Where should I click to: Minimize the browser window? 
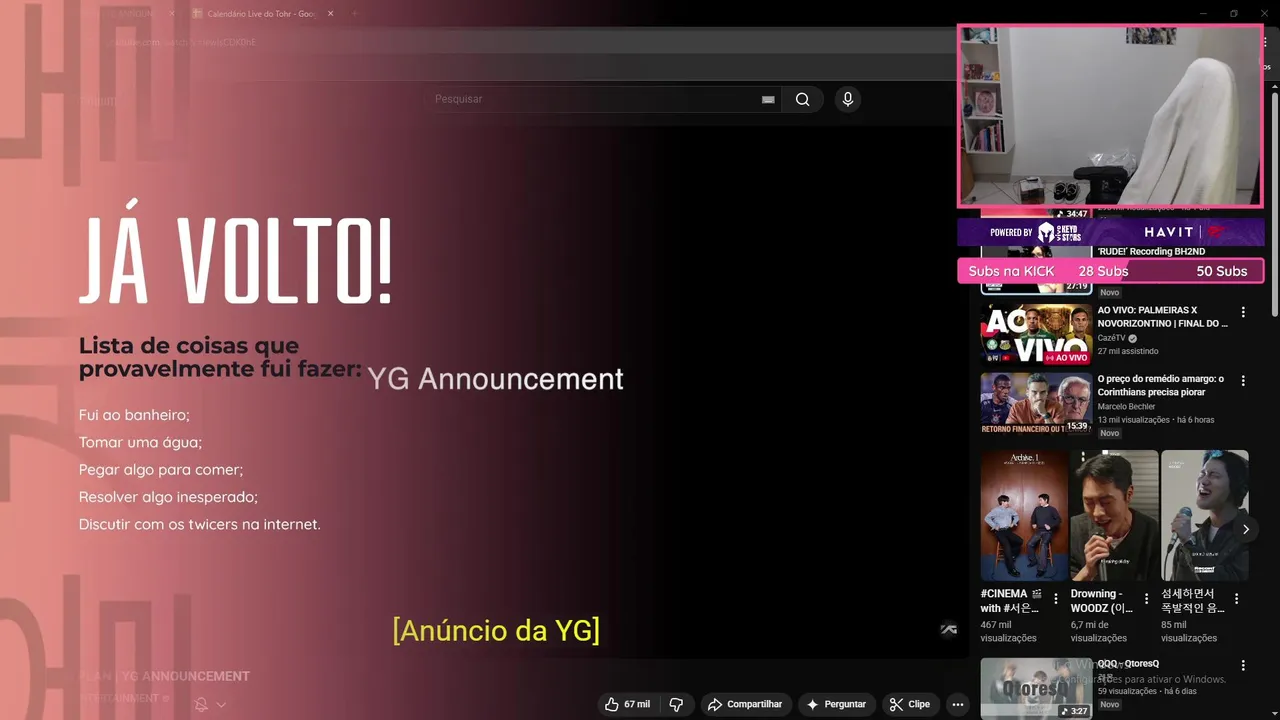1204,14
